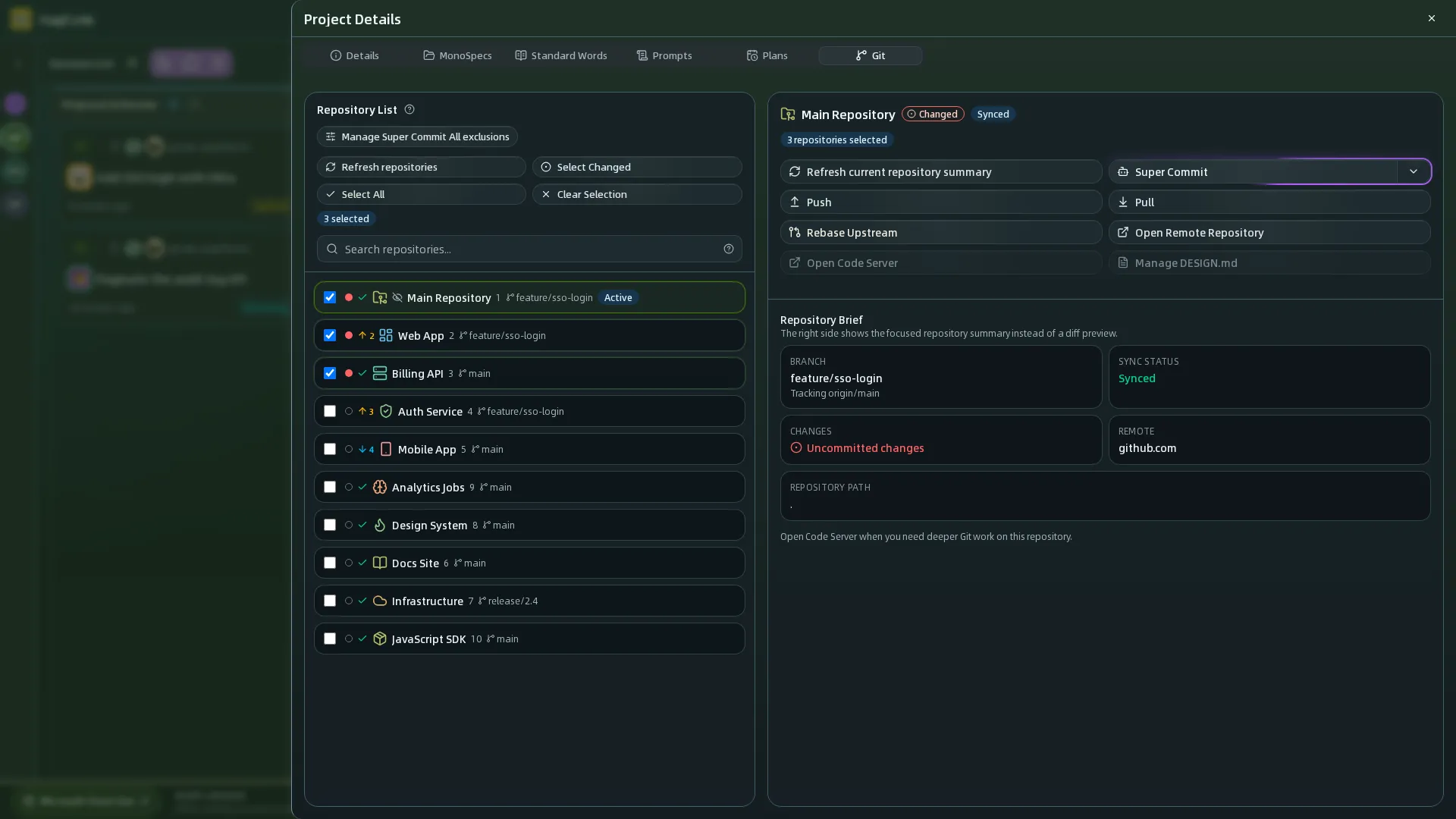Viewport: 1456px width, 819px height.
Task: Click the Analytics Jobs brain icon
Action: point(380,487)
